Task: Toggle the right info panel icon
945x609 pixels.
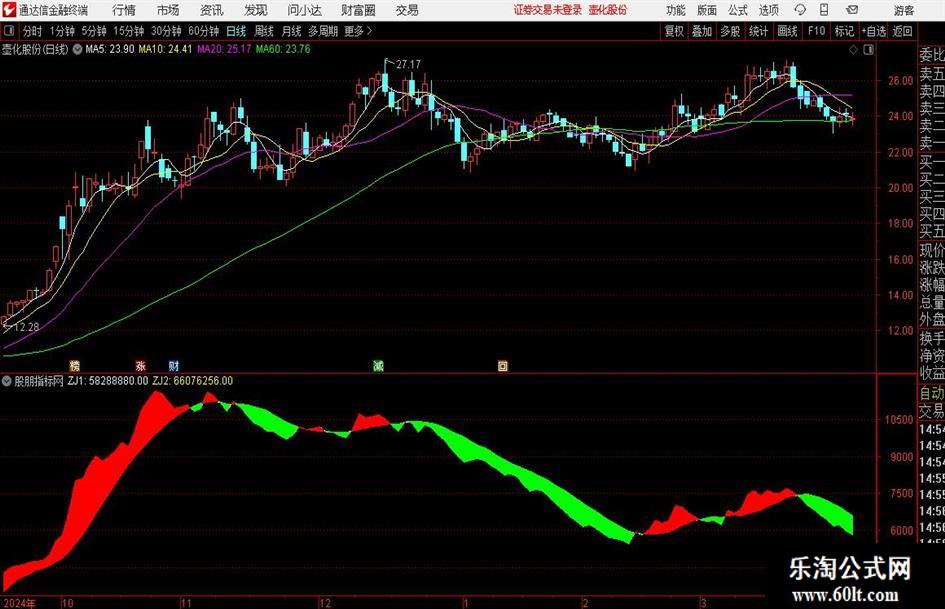Action: pyautogui.click(x=868, y=50)
